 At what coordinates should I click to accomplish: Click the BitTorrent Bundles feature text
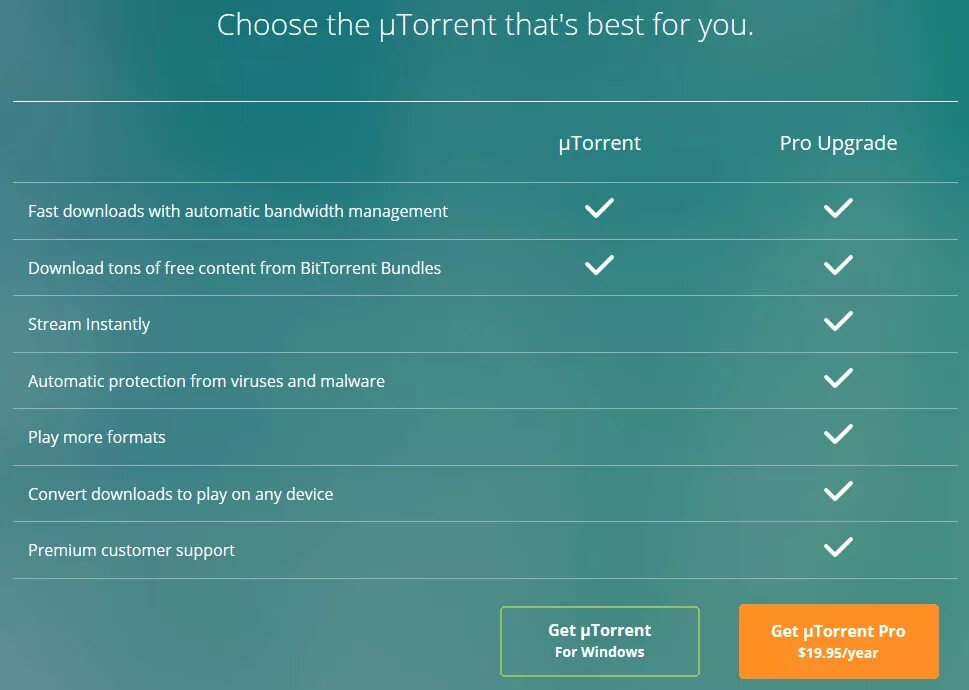point(234,268)
